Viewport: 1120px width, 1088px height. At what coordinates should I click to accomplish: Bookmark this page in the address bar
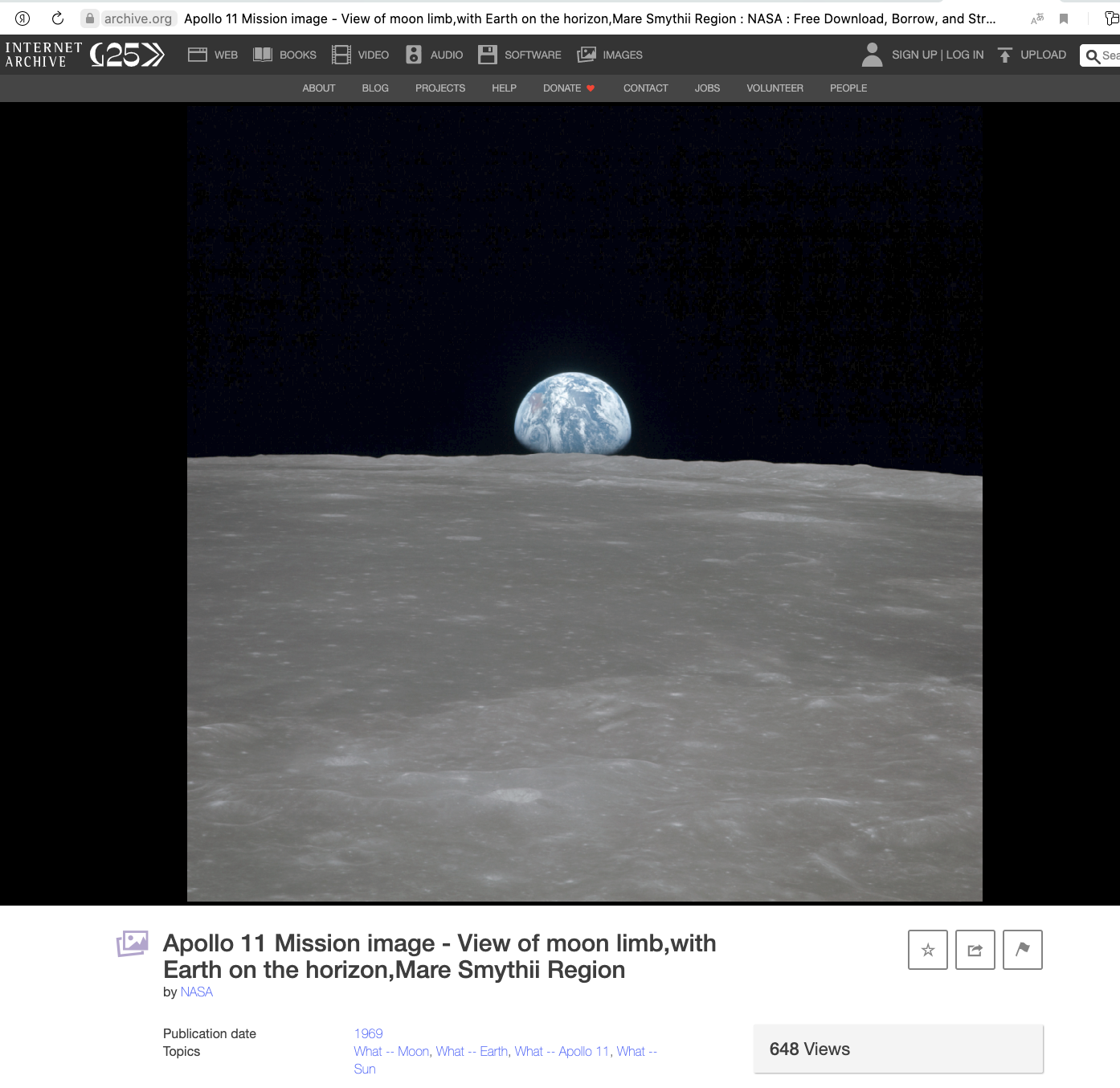1064,18
